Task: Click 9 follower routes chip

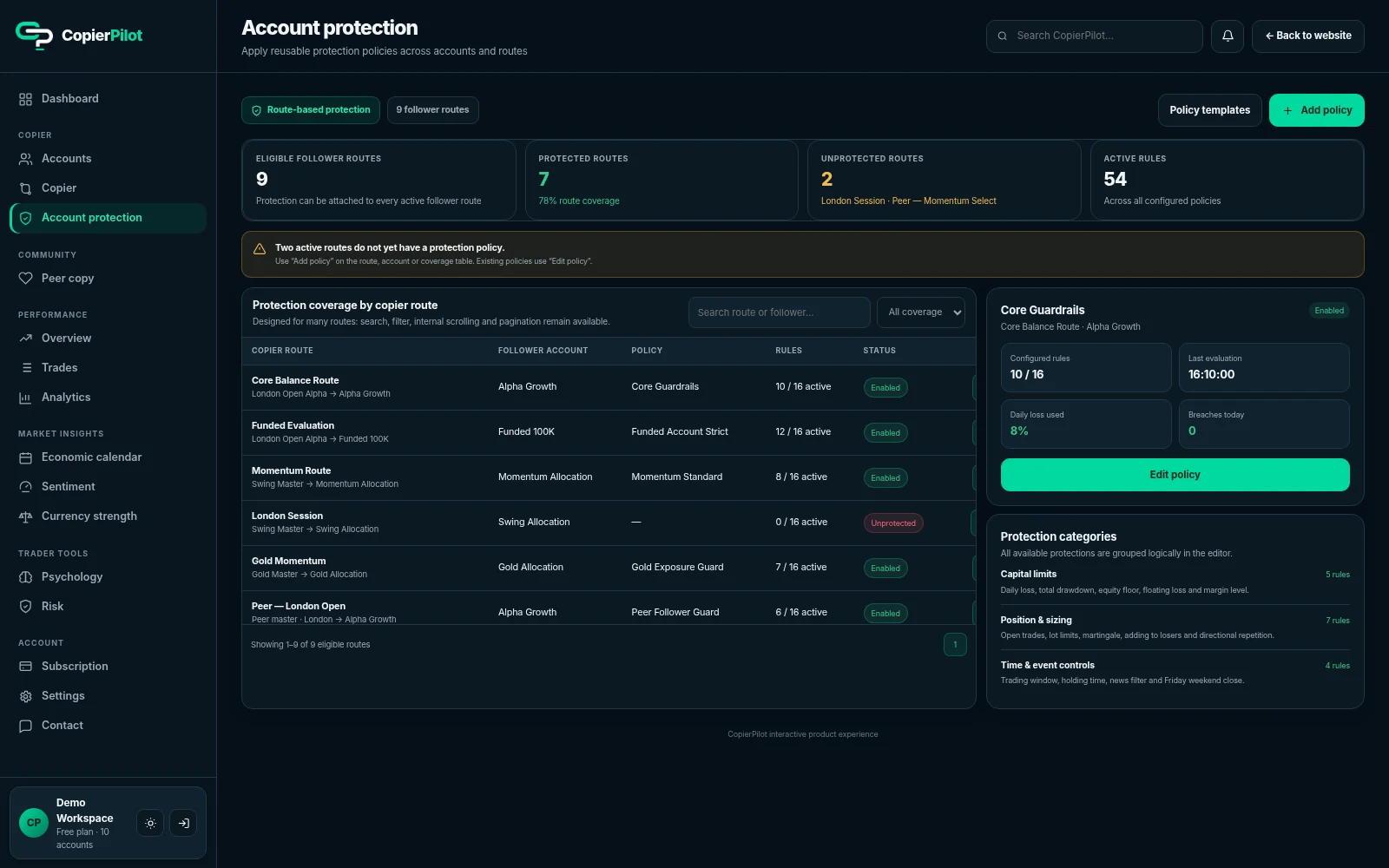Action: point(433,110)
